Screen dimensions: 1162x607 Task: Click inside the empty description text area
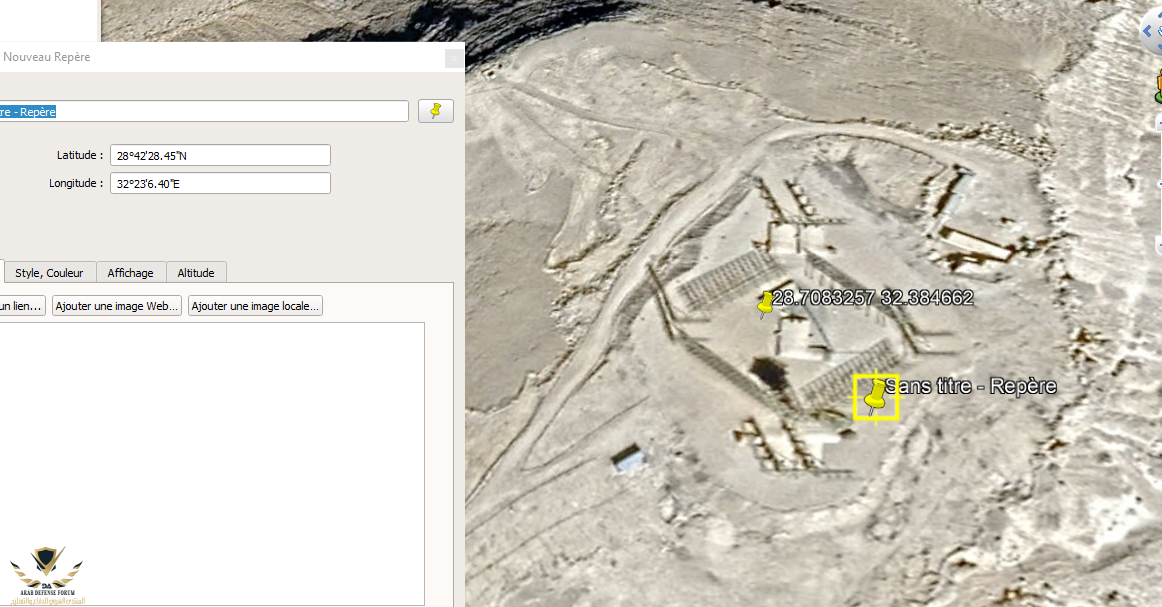point(210,460)
